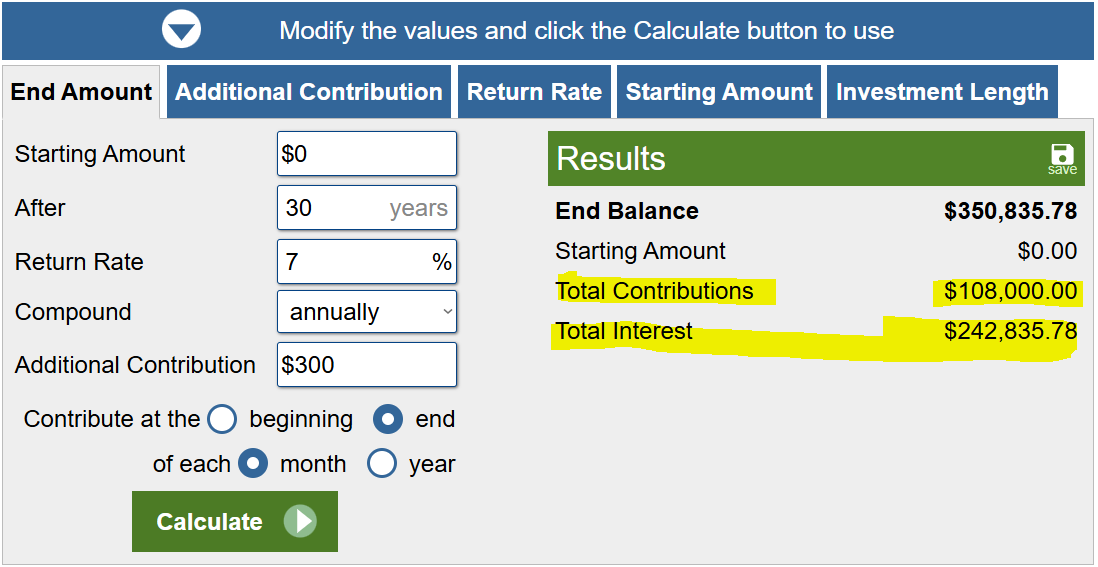Switch to the Investment Length tab
The image size is (1098, 567).
(942, 92)
